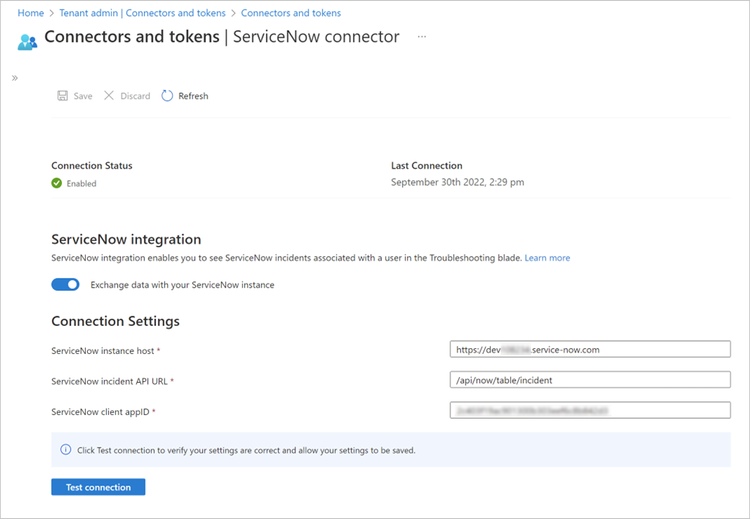
Task: Edit the ServiceNow incident API URL field
Action: tap(590, 380)
